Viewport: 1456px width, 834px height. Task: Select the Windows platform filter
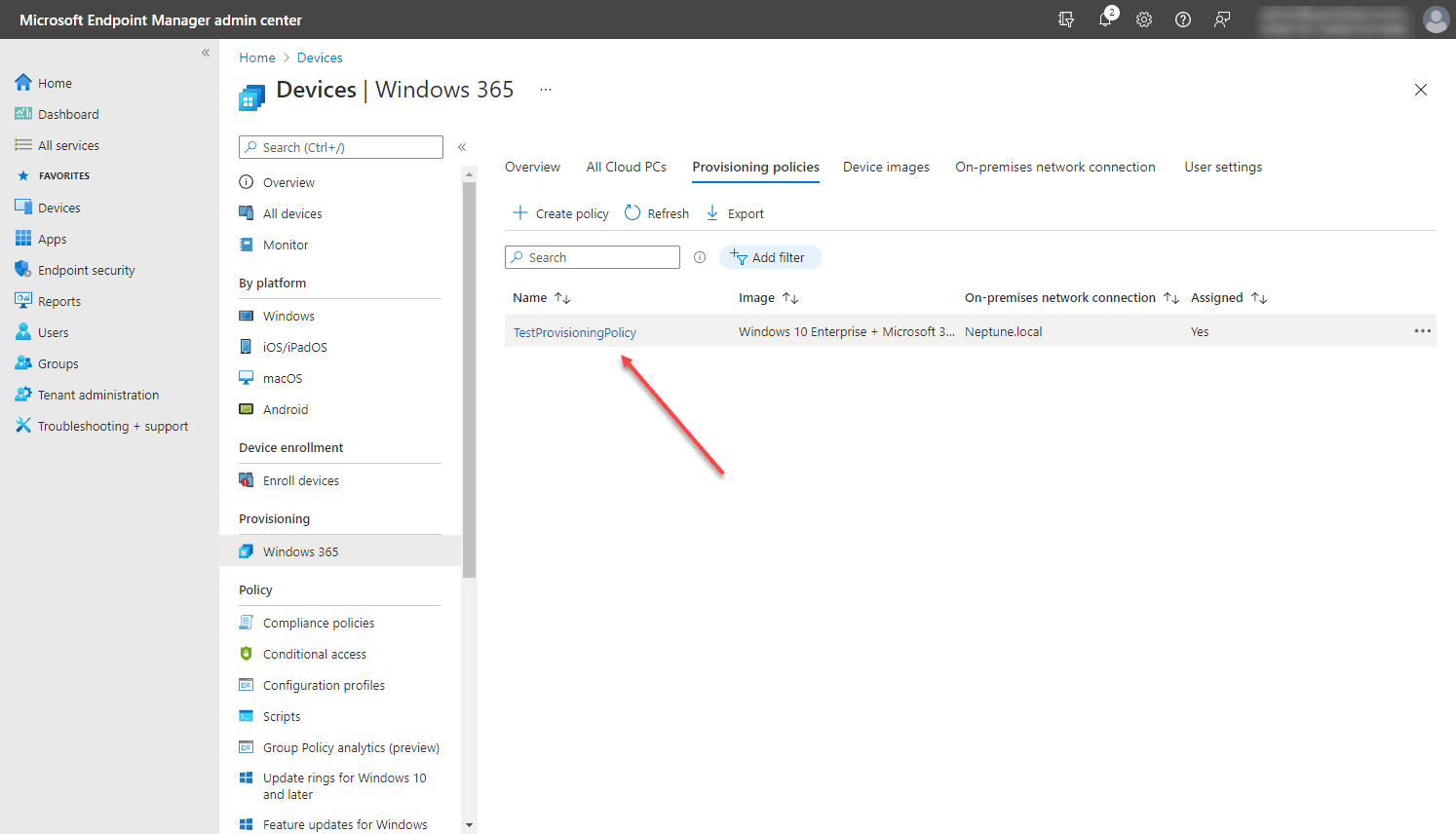pos(287,315)
